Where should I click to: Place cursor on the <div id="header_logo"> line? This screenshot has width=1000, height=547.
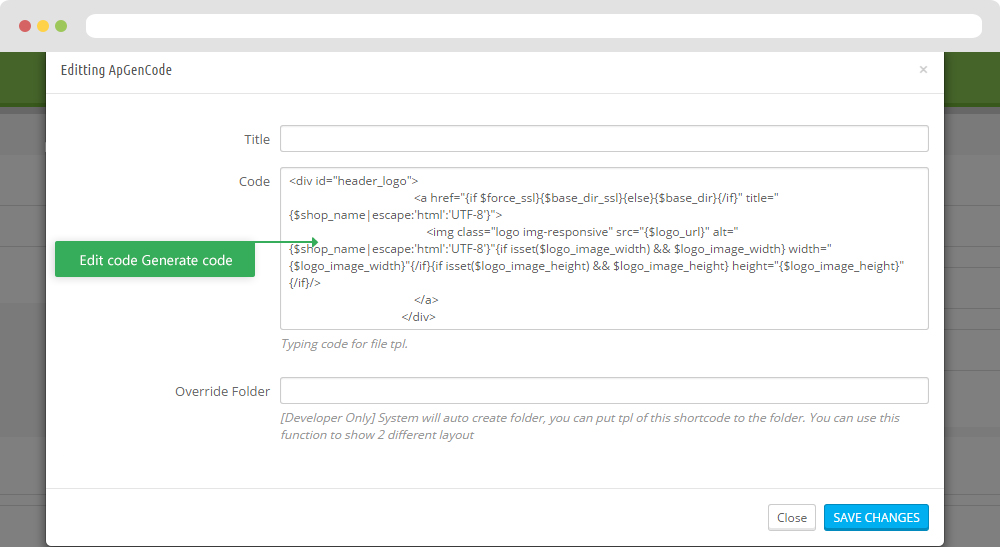tap(353, 181)
